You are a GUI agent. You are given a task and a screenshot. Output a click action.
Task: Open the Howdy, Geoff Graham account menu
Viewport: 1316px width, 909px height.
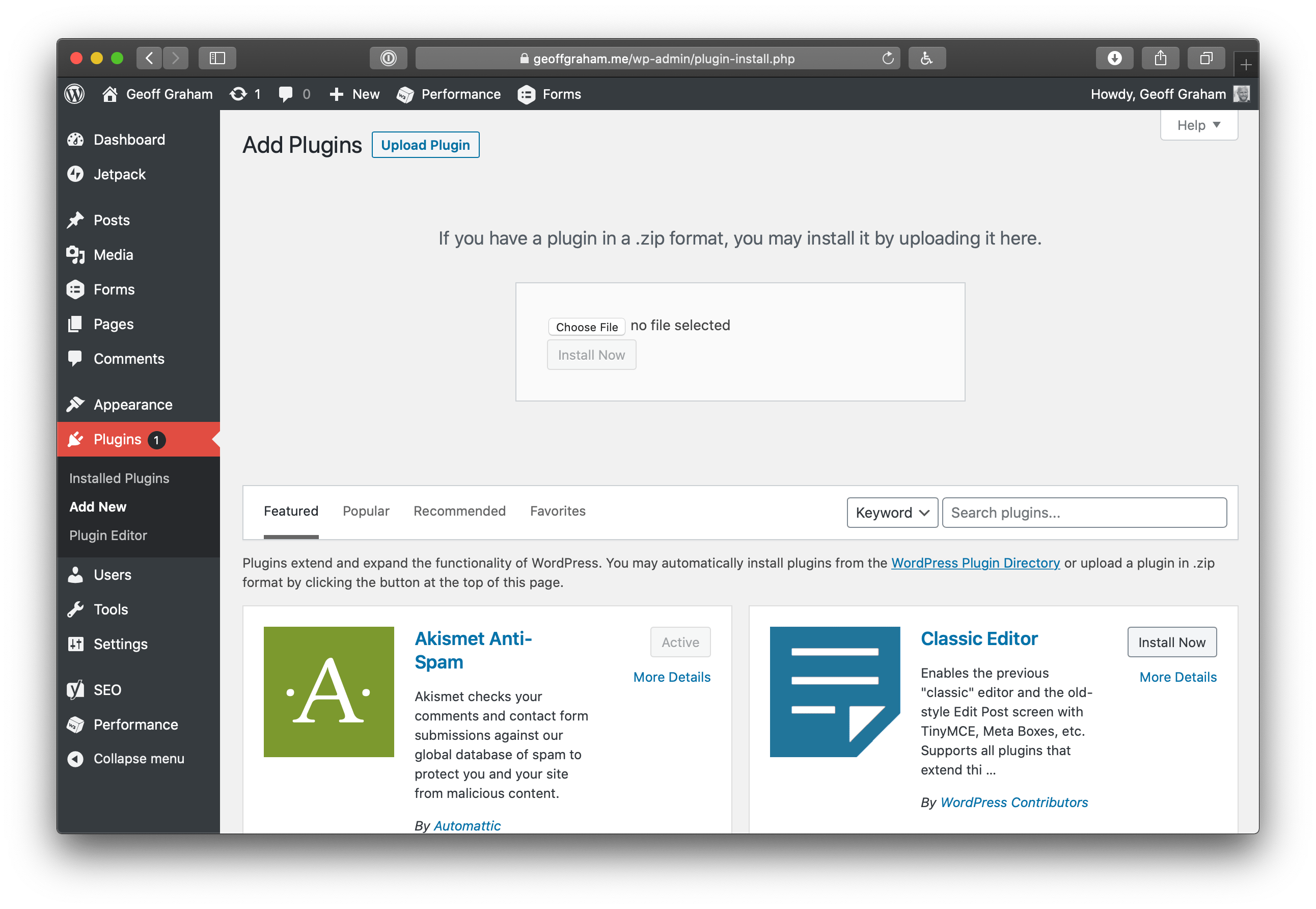pyautogui.click(x=1160, y=94)
